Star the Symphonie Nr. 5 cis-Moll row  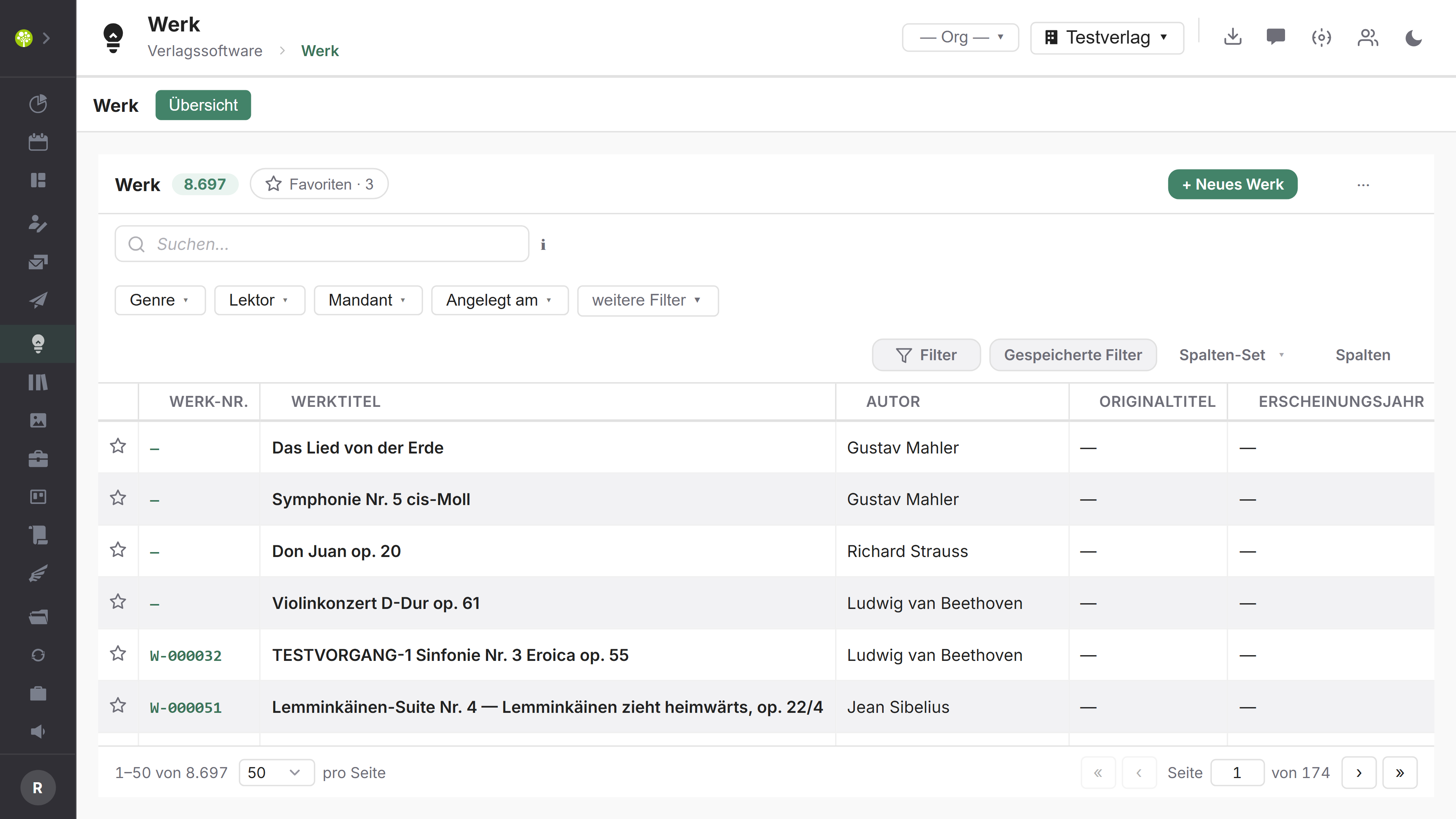click(x=118, y=498)
